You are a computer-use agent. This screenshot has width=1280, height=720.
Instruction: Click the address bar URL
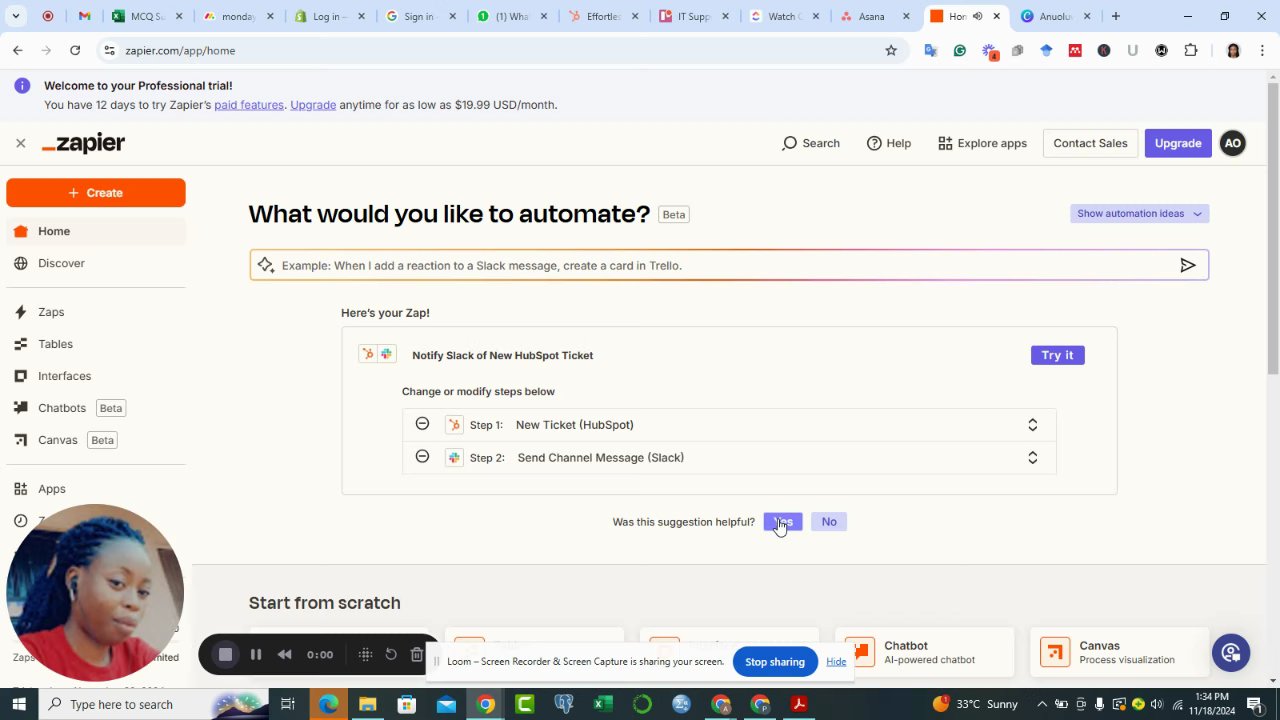coord(180,51)
